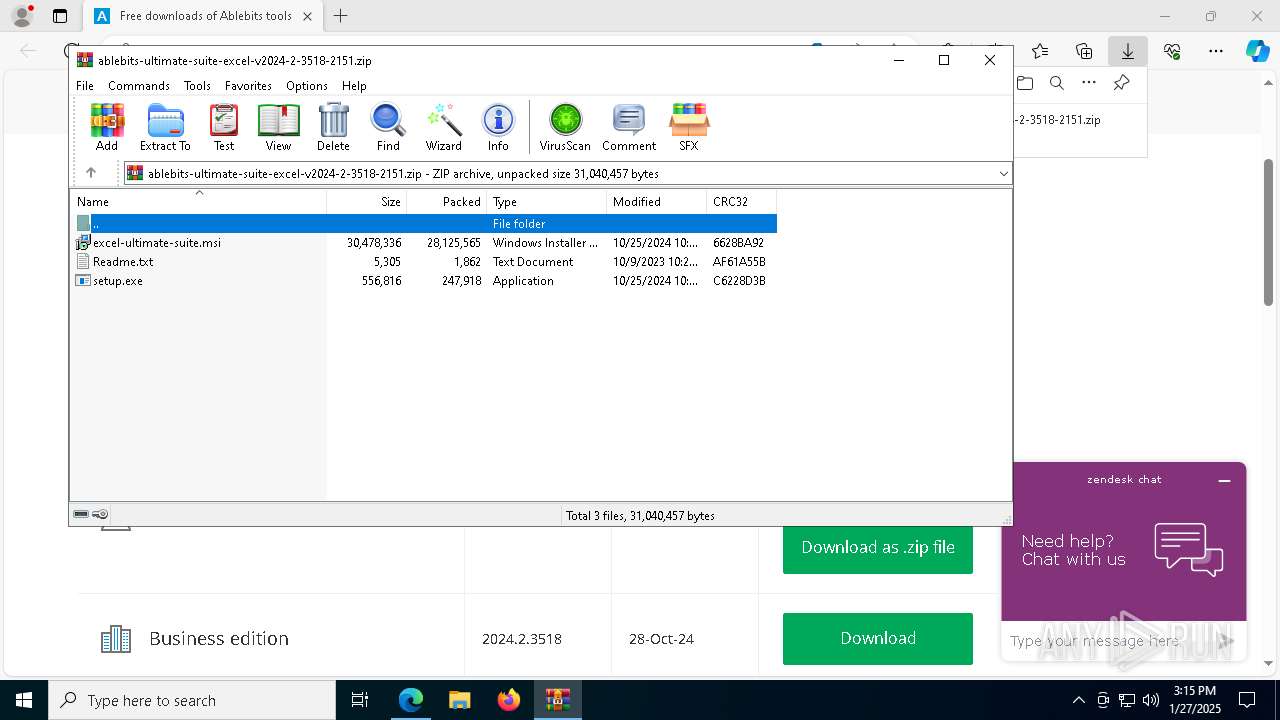Screen dimensions: 1280x720
Task: Open volume control in system tray
Action: (x=1151, y=700)
